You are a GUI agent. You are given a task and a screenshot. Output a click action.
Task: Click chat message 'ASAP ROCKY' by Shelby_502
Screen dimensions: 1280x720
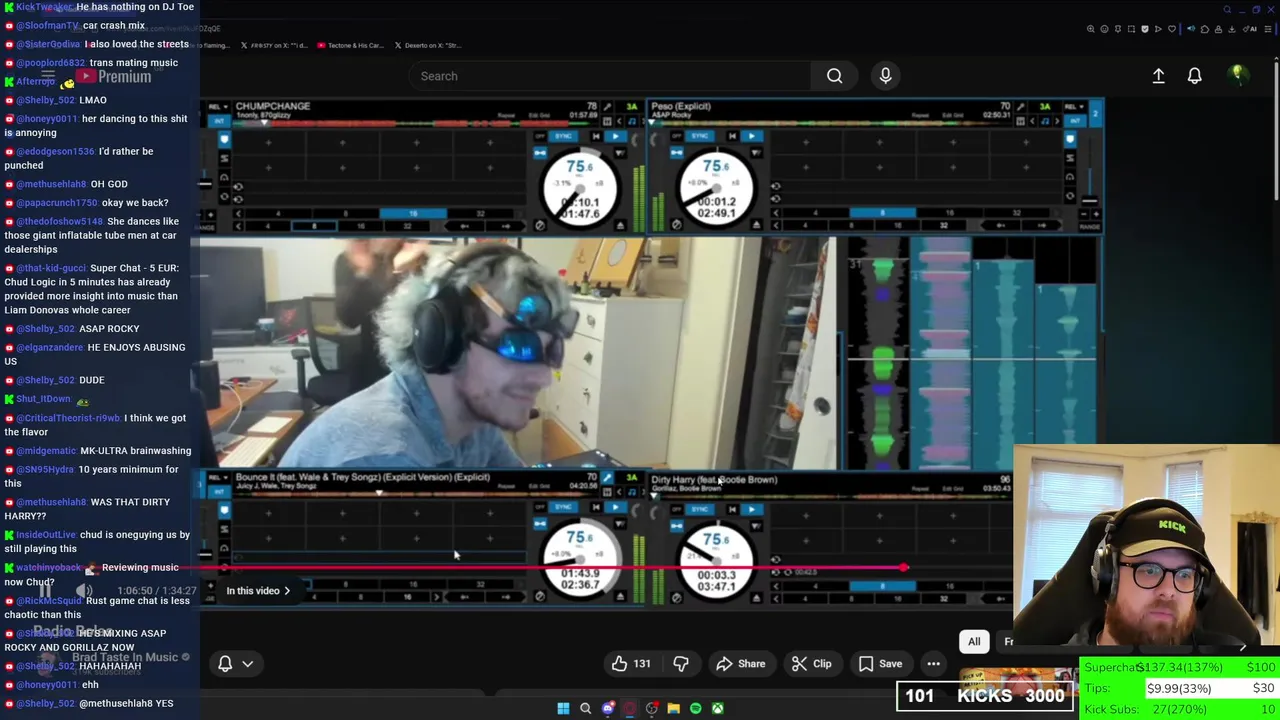(x=72, y=329)
